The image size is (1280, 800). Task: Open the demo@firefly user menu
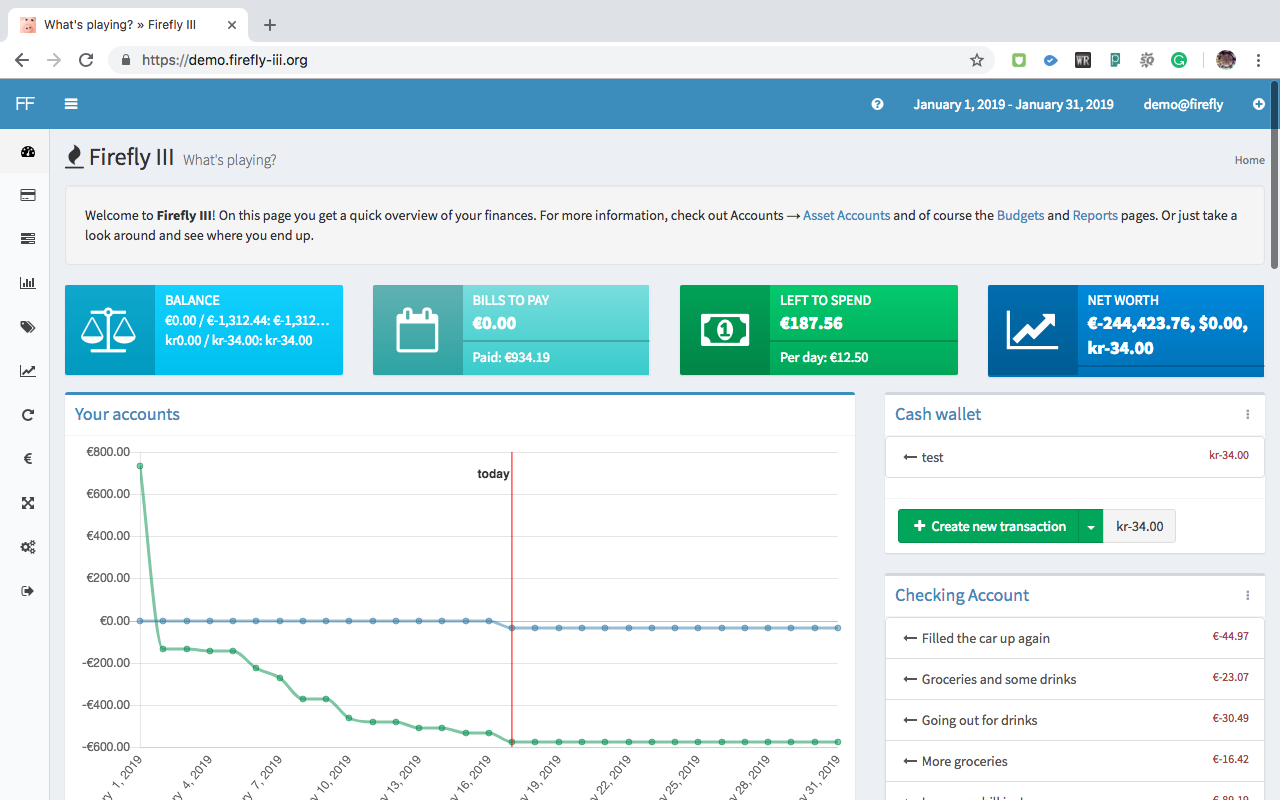1183,104
